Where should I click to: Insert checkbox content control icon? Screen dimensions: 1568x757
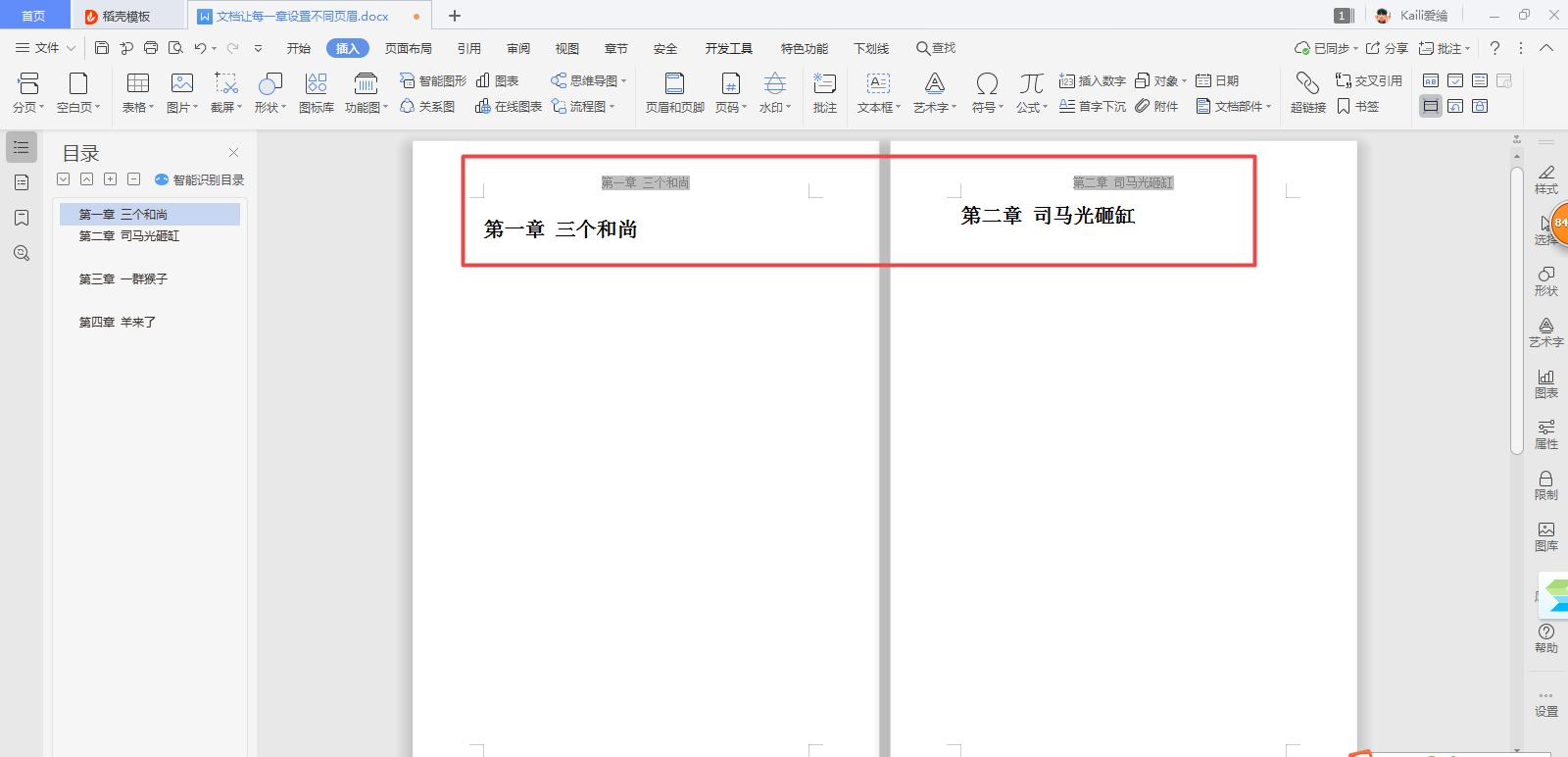coord(1455,80)
